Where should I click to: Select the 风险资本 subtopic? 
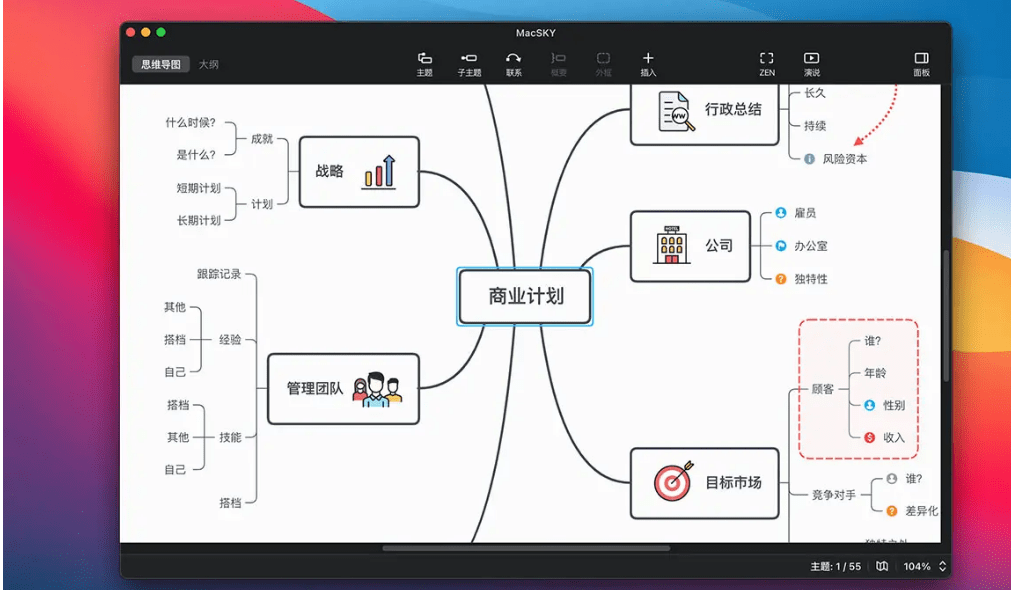[844, 159]
